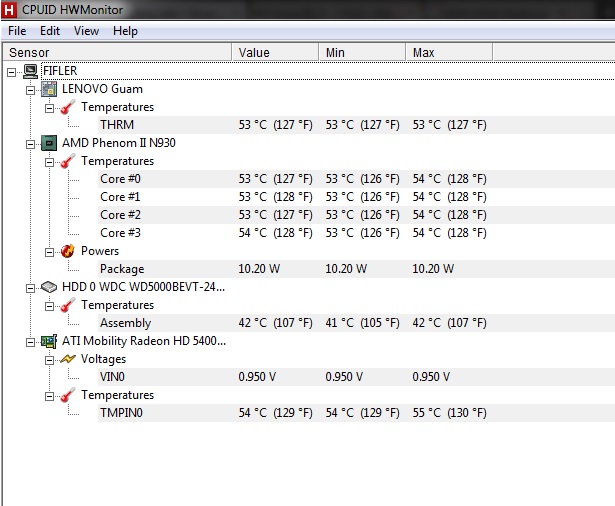
Task: Click thermometer icon under LENOVO Guam
Action: (x=68, y=107)
